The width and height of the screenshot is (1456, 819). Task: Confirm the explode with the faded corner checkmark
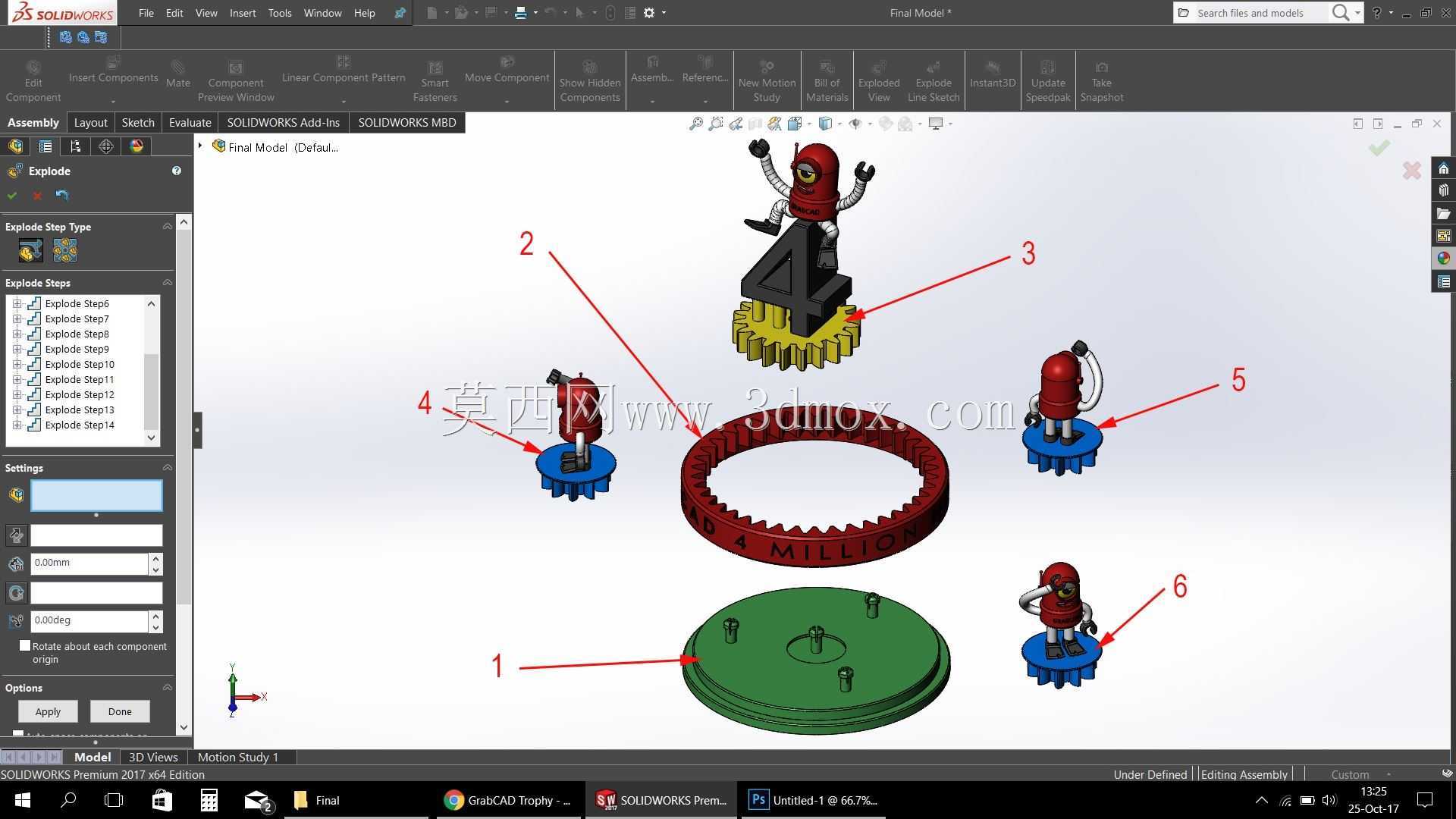click(1379, 148)
